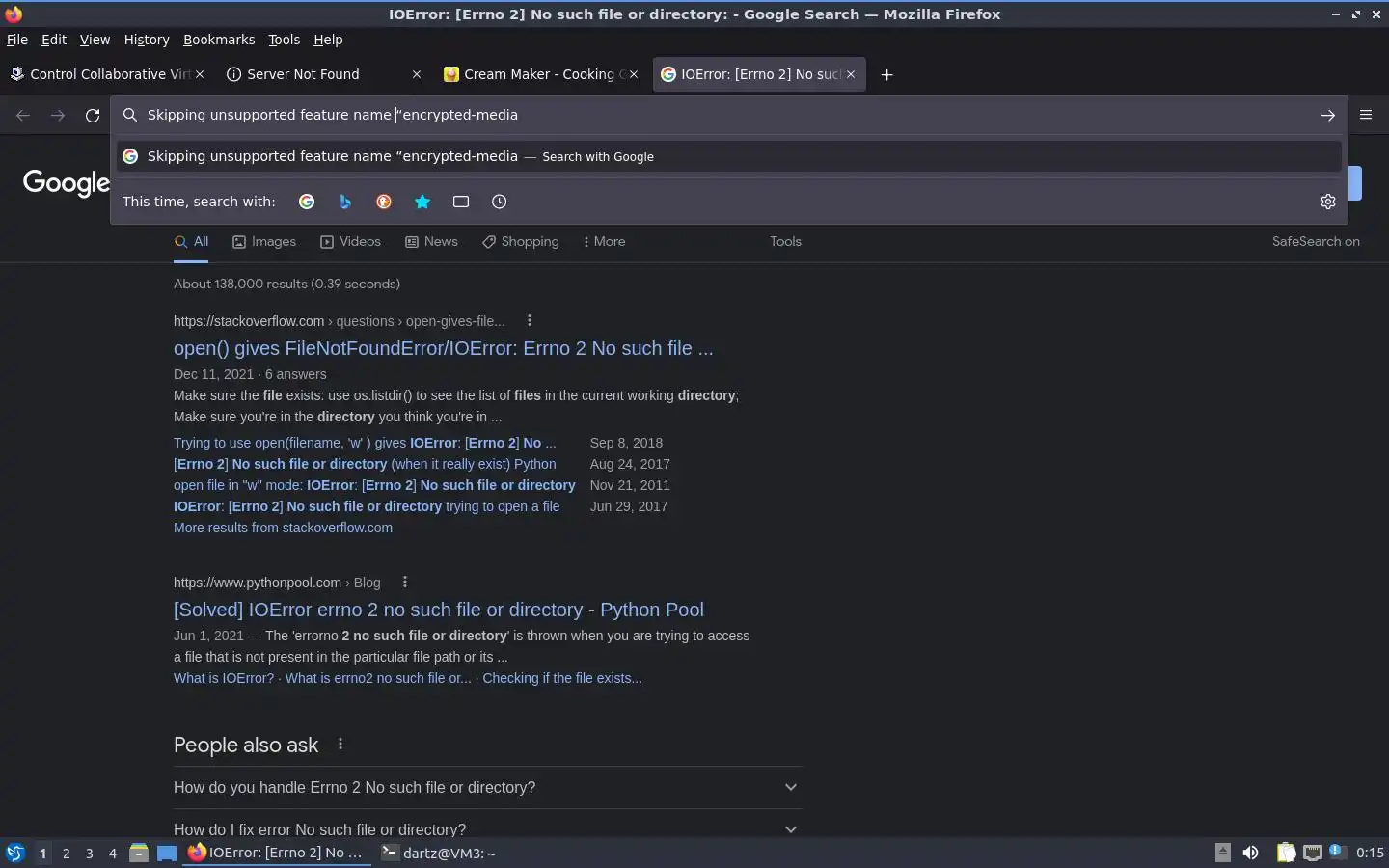Viewport: 1389px width, 868px height.
Task: Click SafeSearch on setting
Action: click(x=1316, y=241)
